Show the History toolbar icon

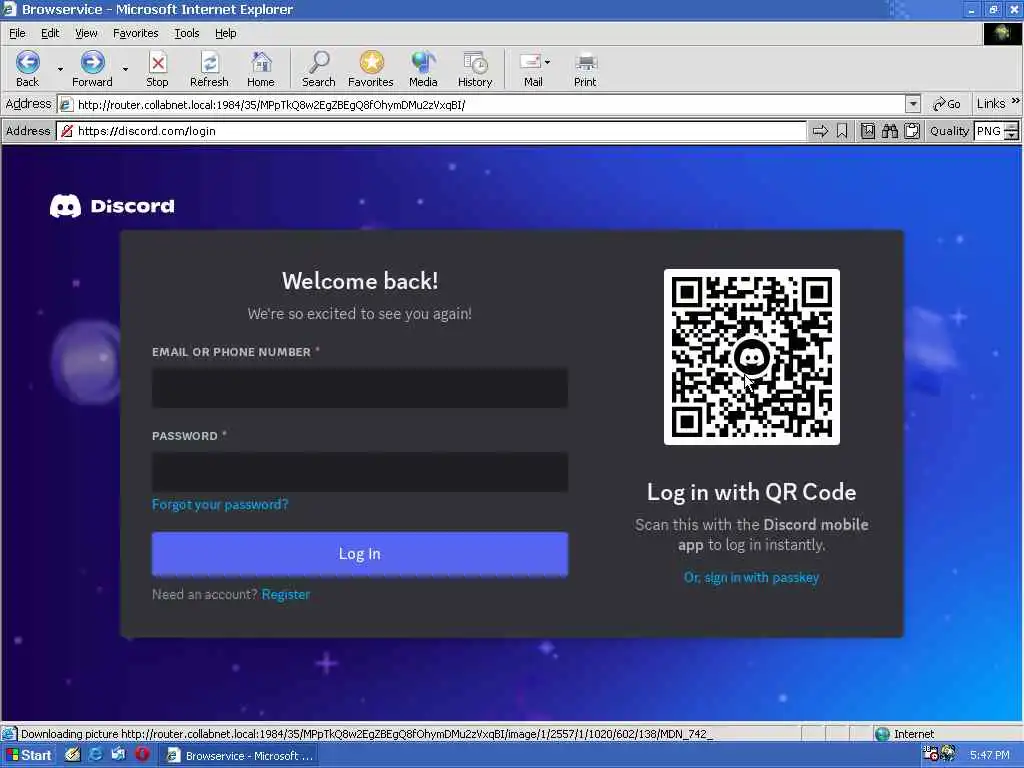click(475, 63)
